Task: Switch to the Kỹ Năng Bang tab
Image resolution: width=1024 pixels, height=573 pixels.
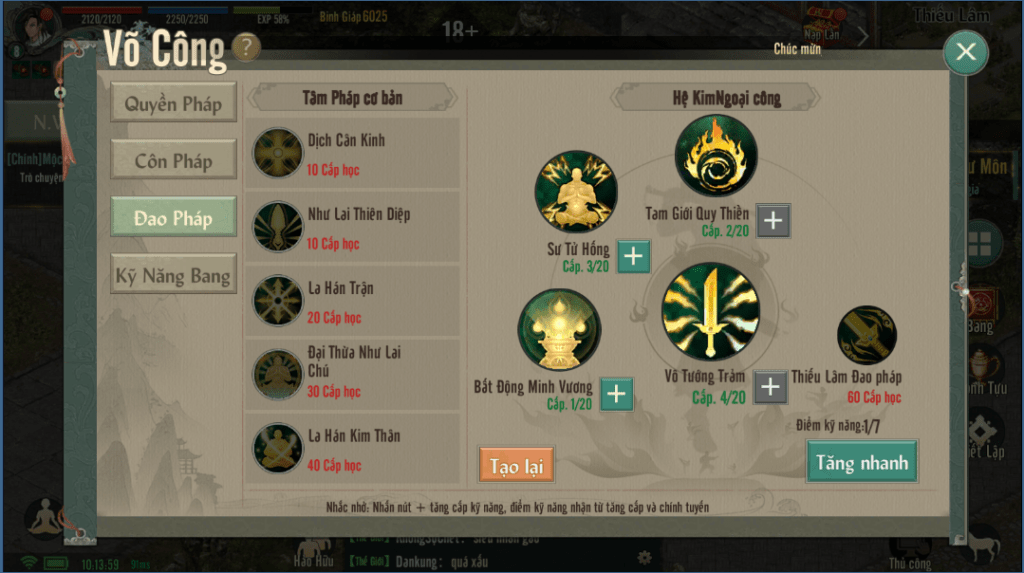Action: pos(174,274)
